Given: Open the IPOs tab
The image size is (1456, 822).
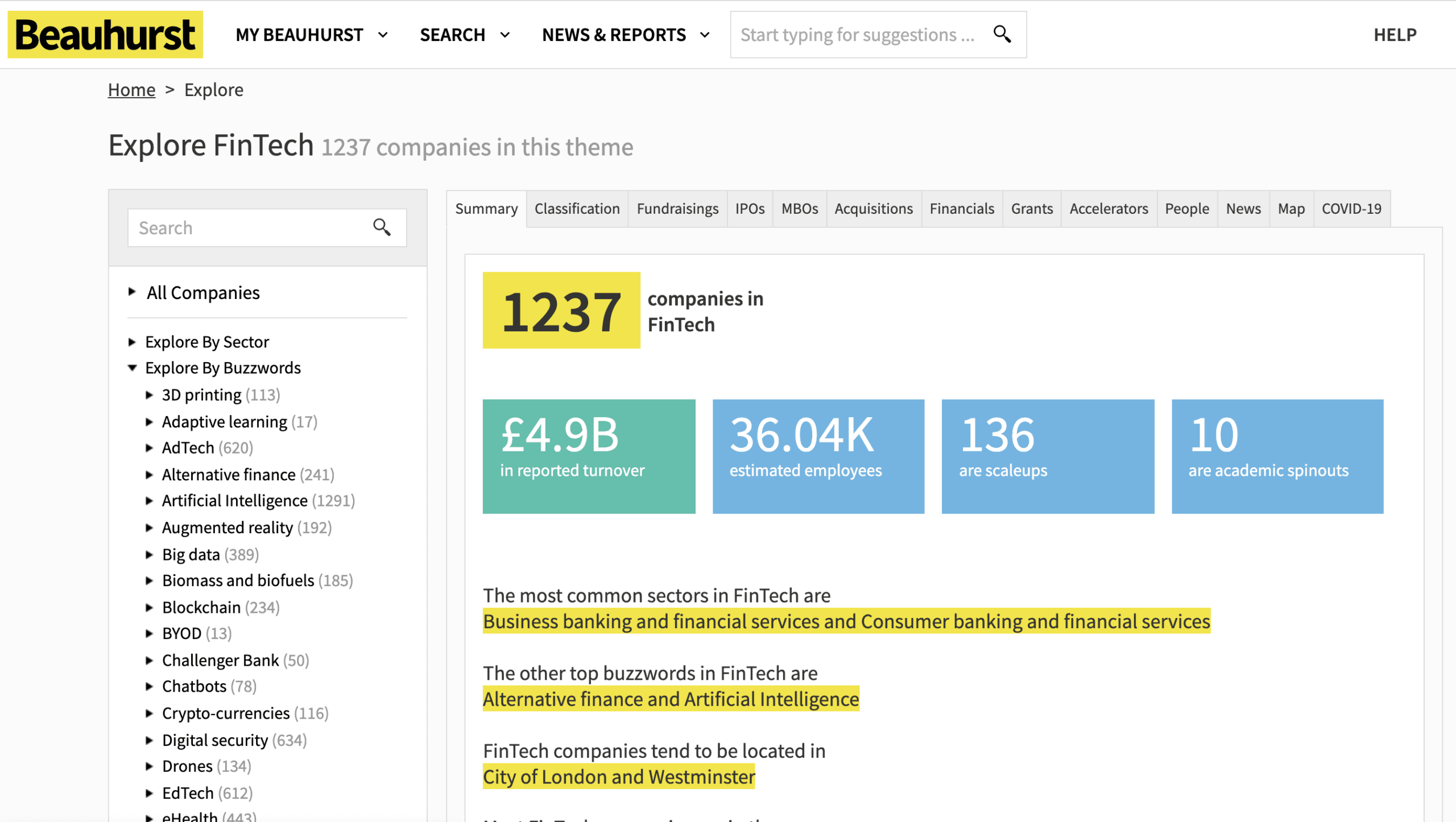Looking at the screenshot, I should pyautogui.click(x=750, y=209).
